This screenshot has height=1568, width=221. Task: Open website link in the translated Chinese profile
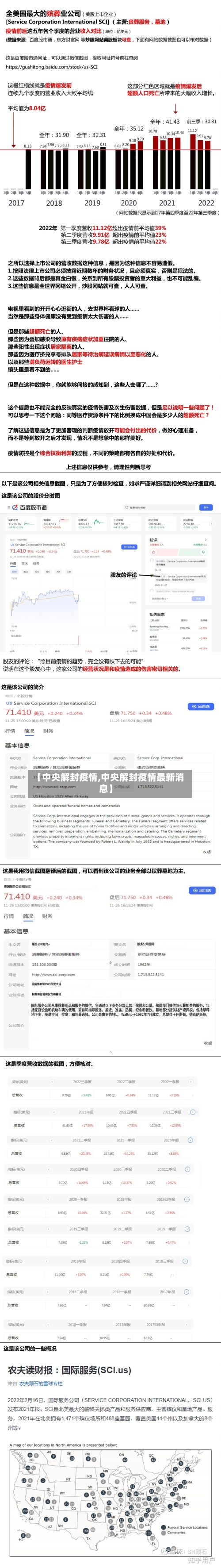[x=53, y=975]
